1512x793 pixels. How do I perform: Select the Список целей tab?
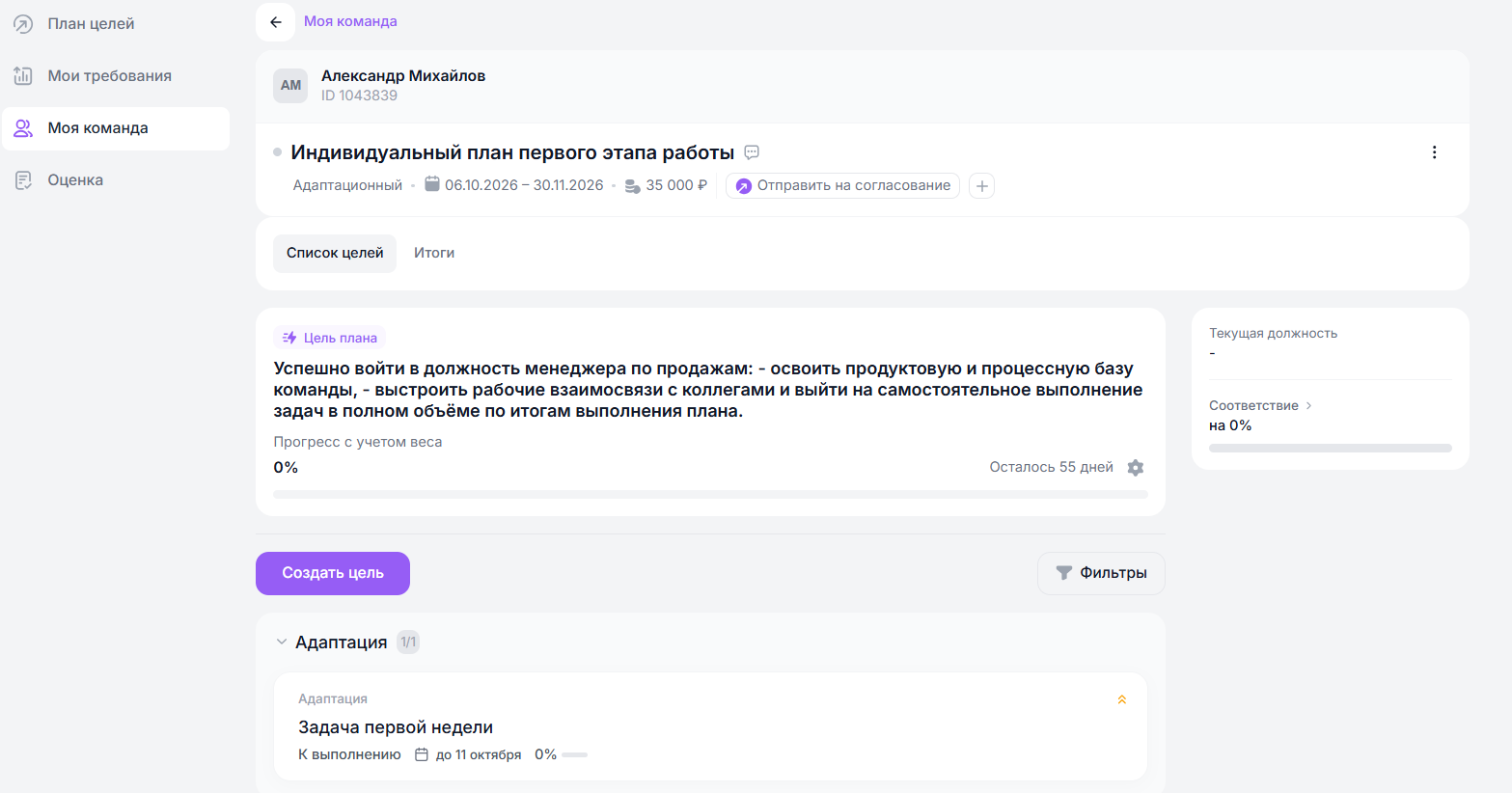tap(335, 254)
